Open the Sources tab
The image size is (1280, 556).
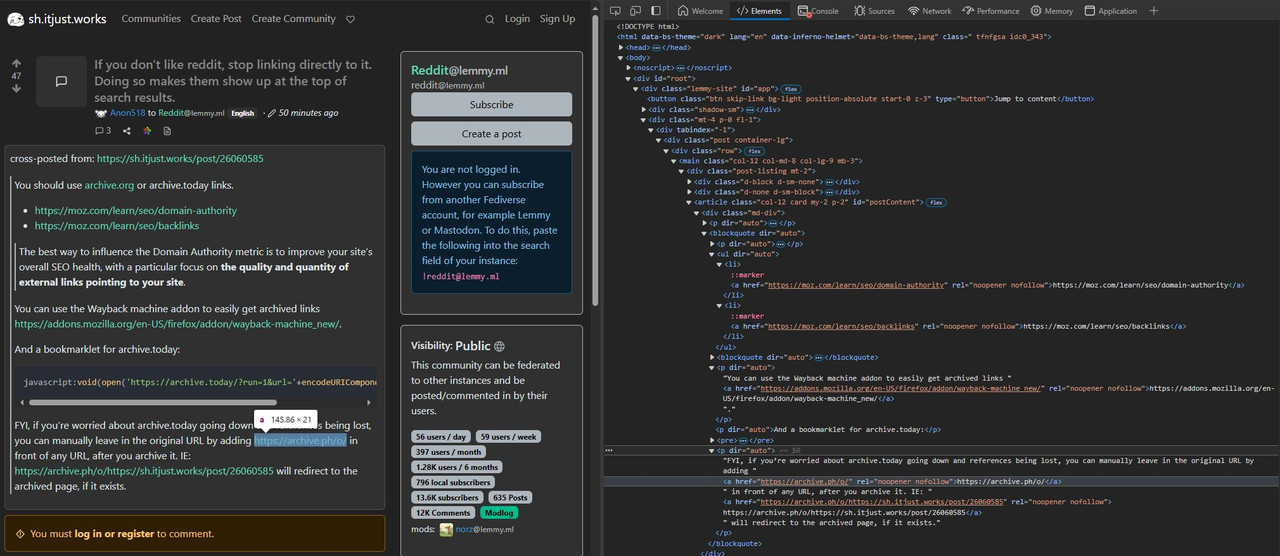pos(875,11)
